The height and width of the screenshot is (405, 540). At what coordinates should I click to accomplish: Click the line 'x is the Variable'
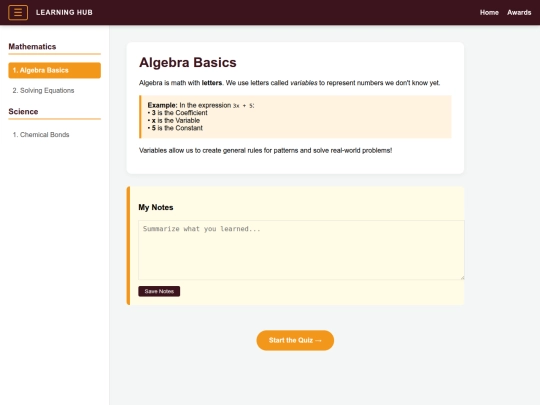[174, 120]
